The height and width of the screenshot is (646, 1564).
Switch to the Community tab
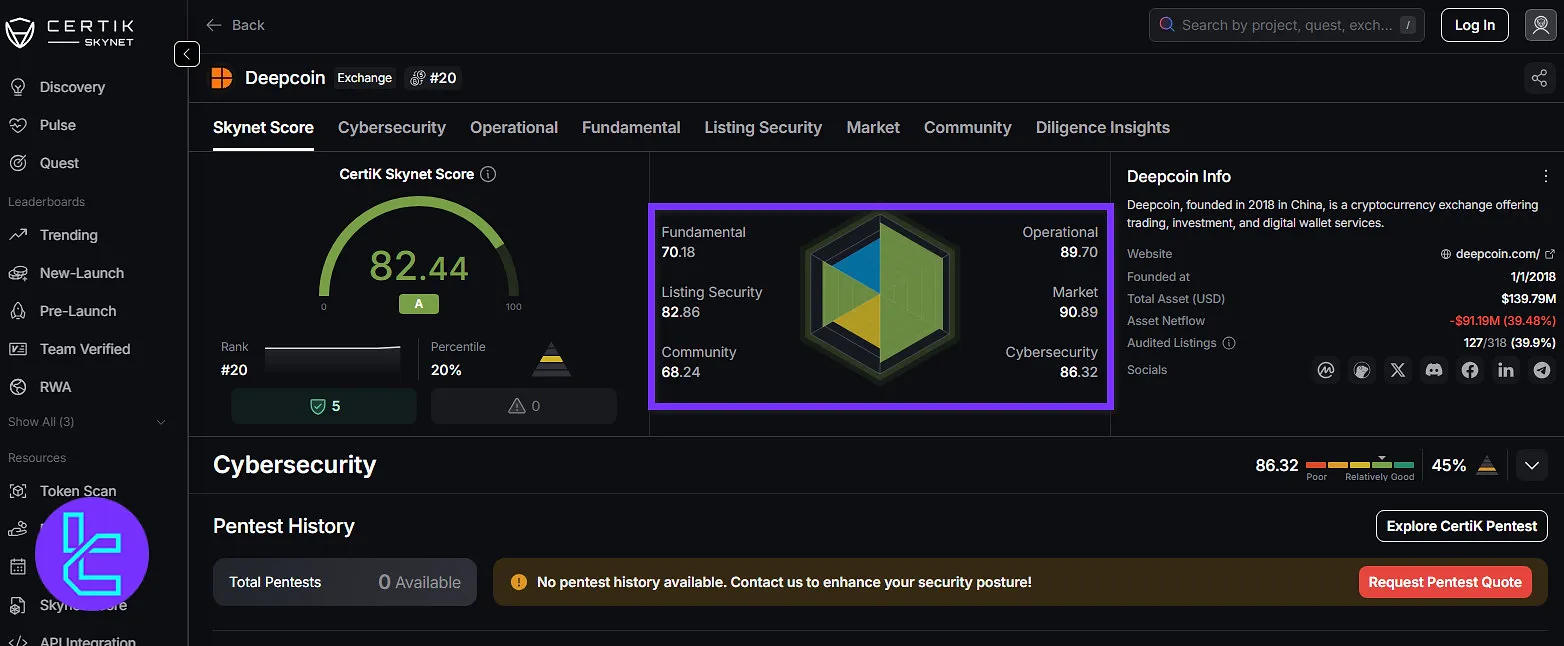pyautogui.click(x=967, y=128)
